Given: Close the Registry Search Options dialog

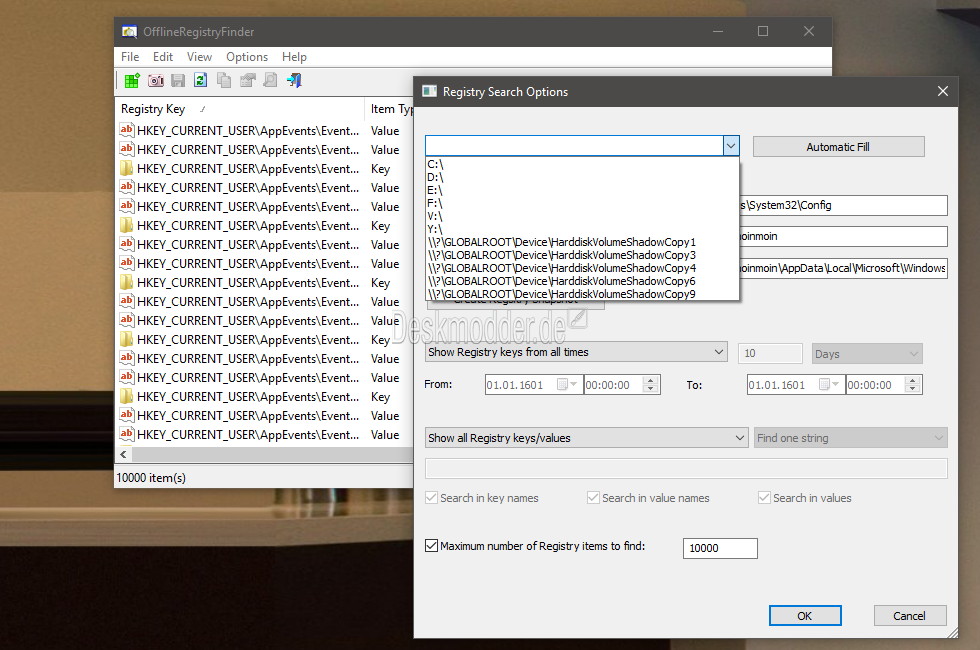Looking at the screenshot, I should point(942,91).
